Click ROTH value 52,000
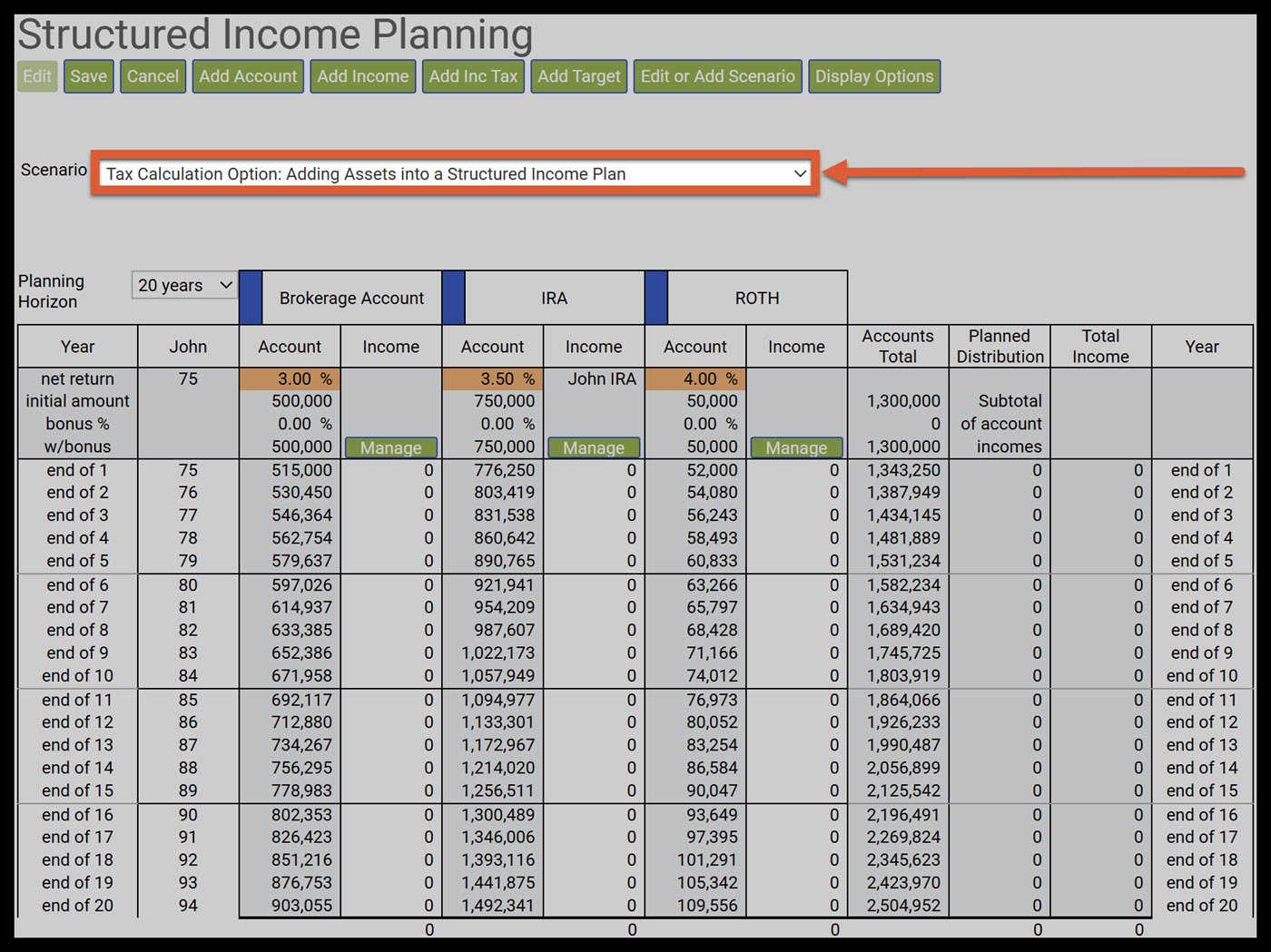Image resolution: width=1271 pixels, height=952 pixels. (712, 470)
